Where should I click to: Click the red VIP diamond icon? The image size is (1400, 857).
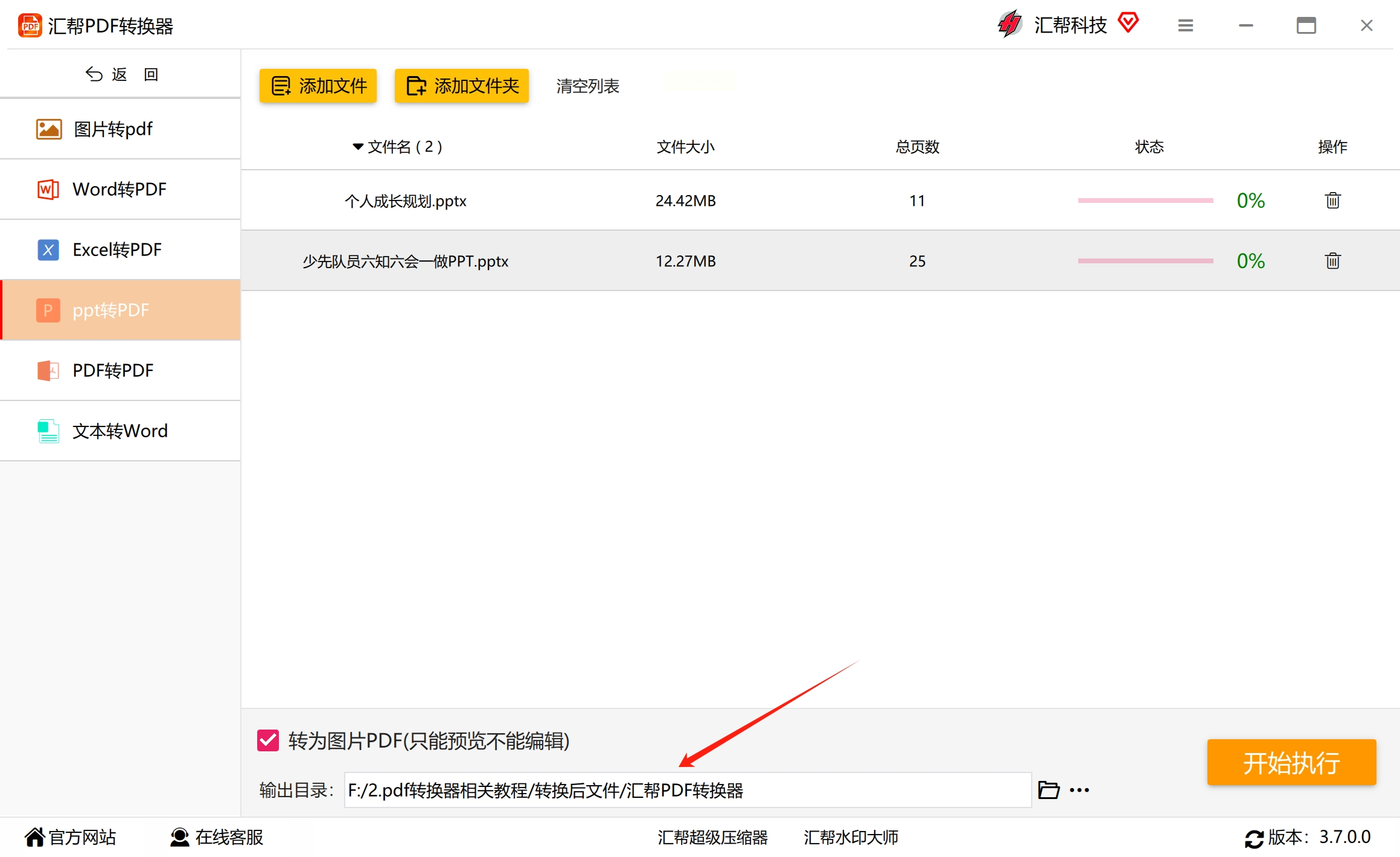point(1128,23)
